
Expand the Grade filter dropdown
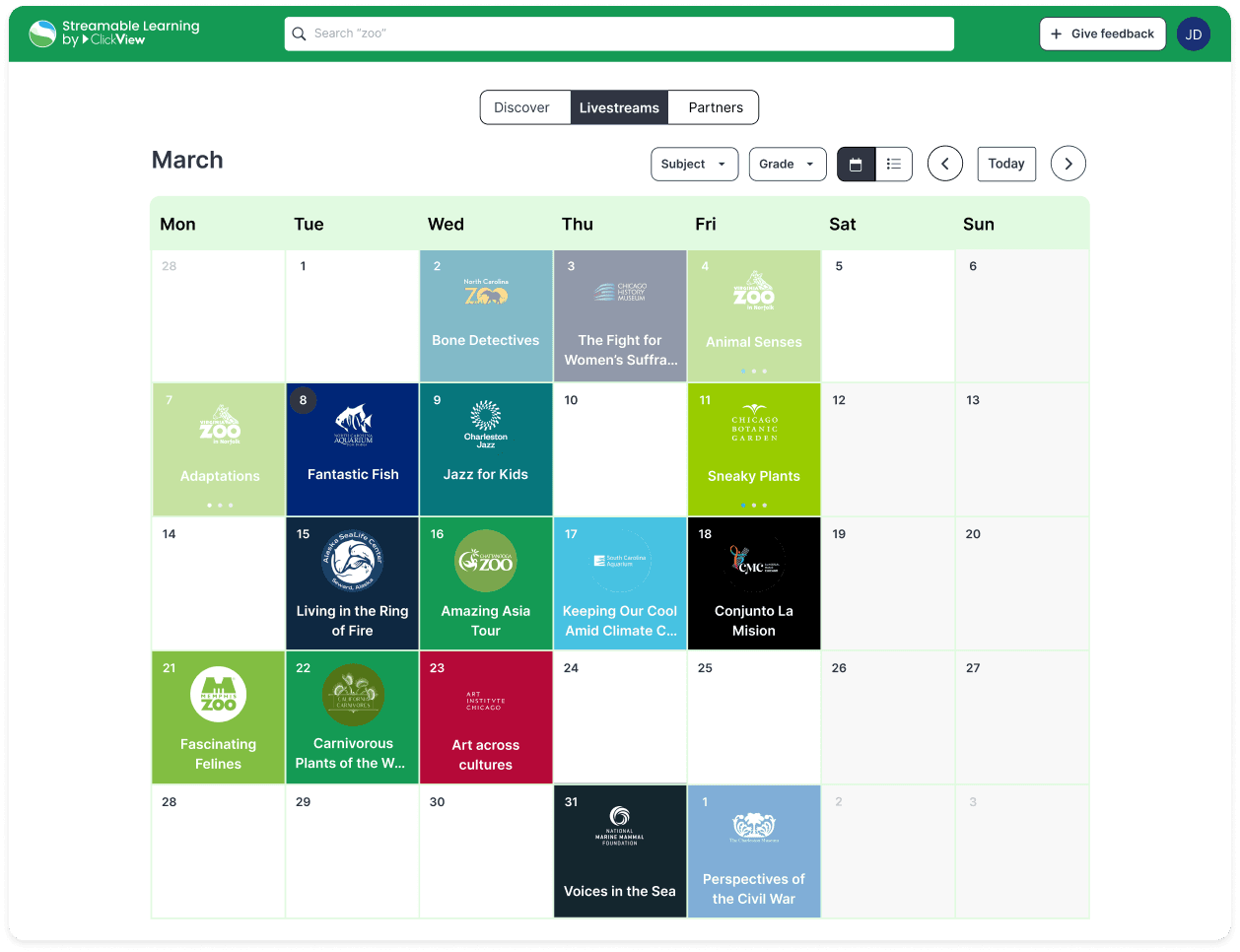[788, 164]
